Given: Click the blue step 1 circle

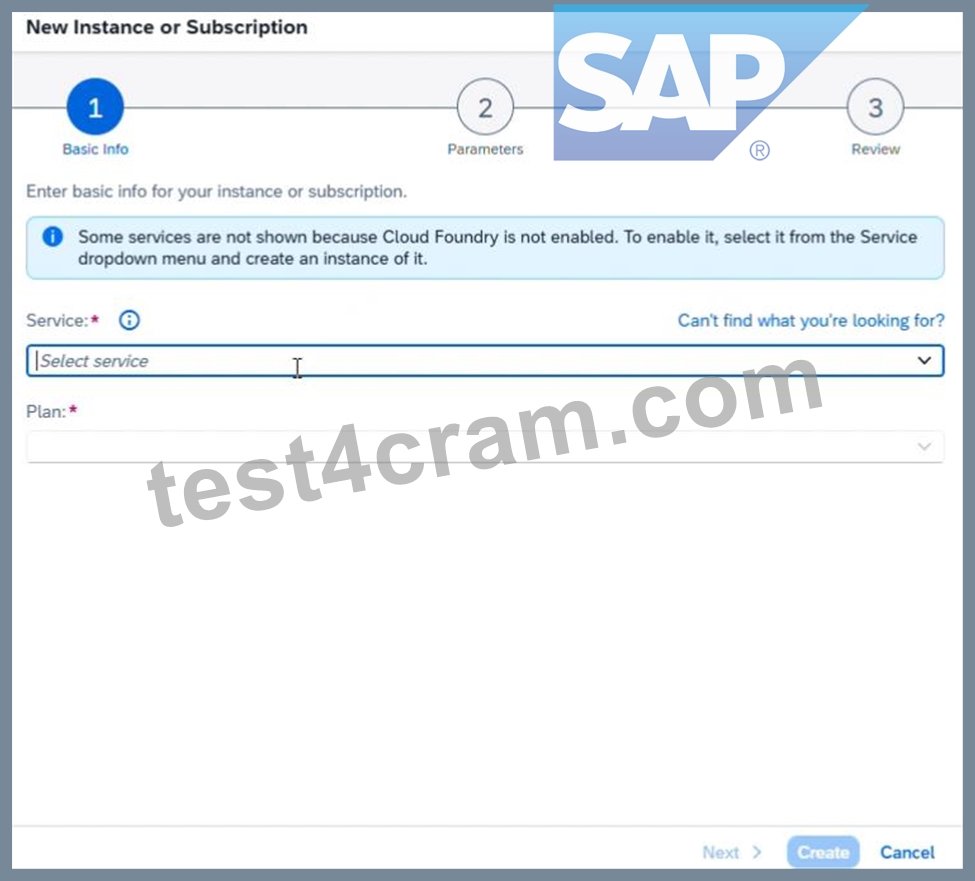Looking at the screenshot, I should pyautogui.click(x=95, y=107).
